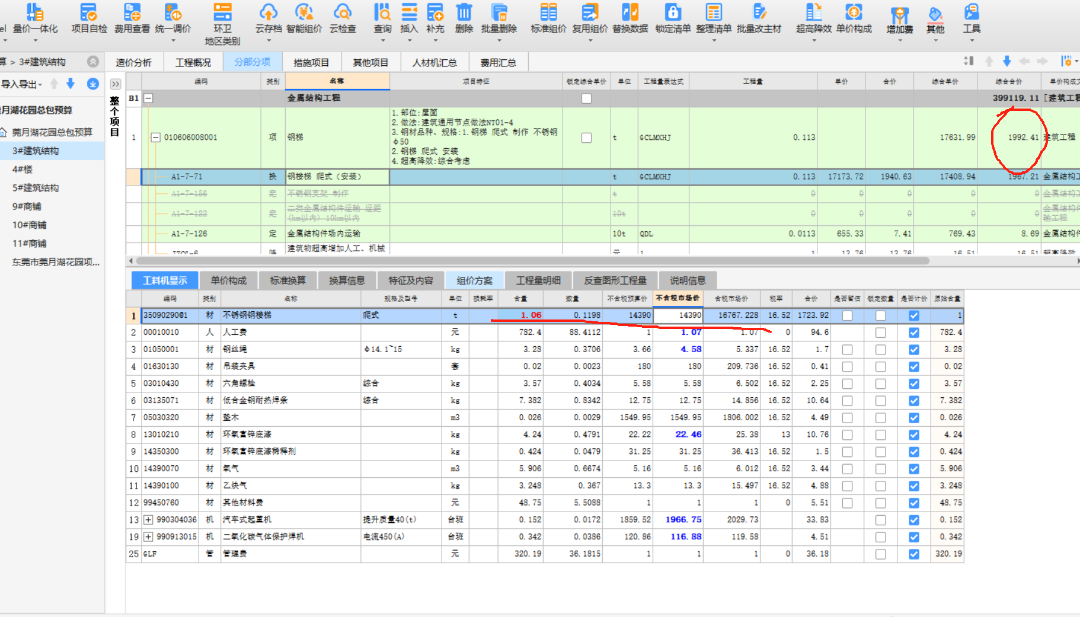
Task: Run 项目自检 project self-check
Action: point(88,12)
